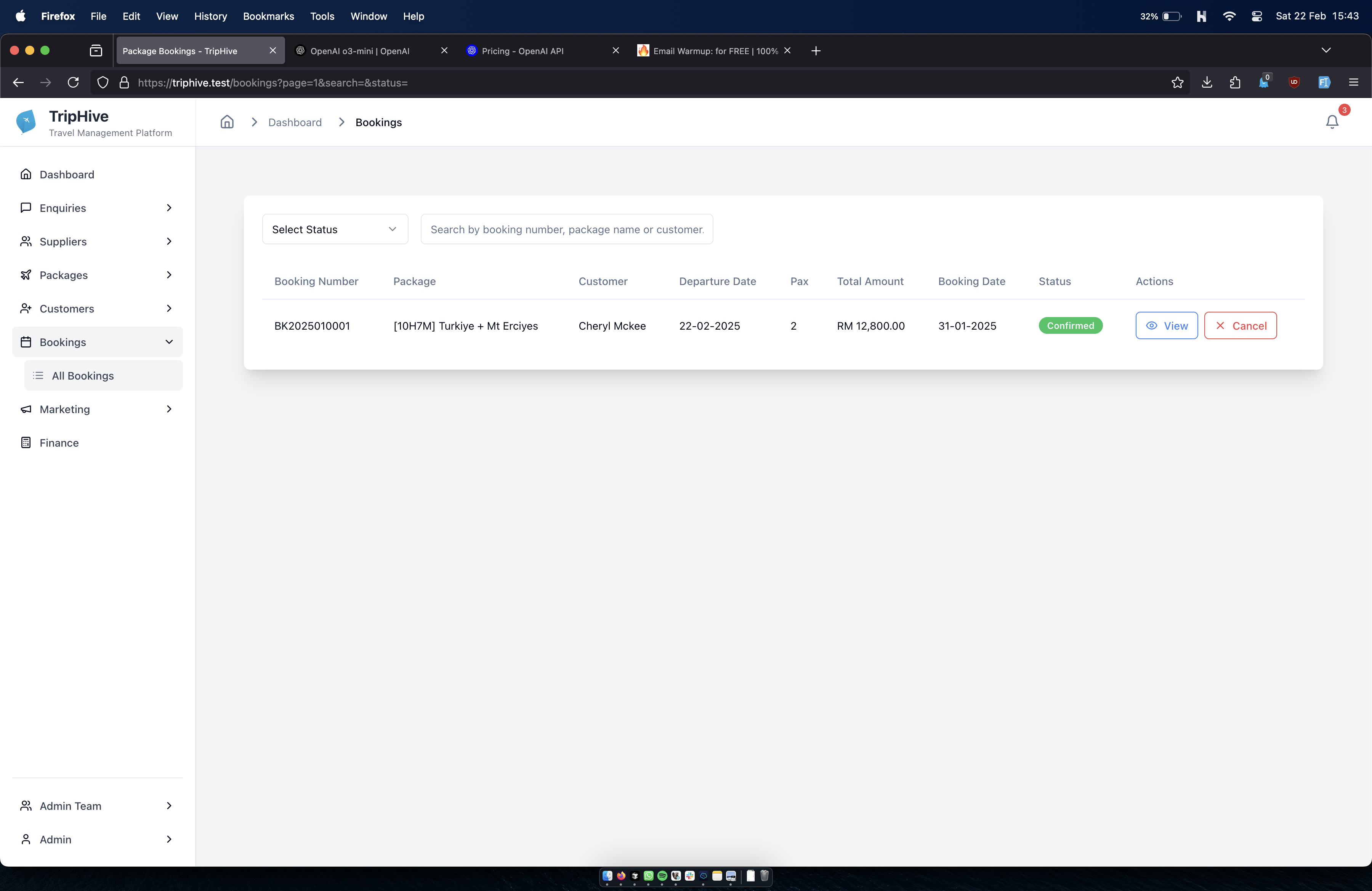
Task: Click the TripHive logo icon
Action: point(26,122)
